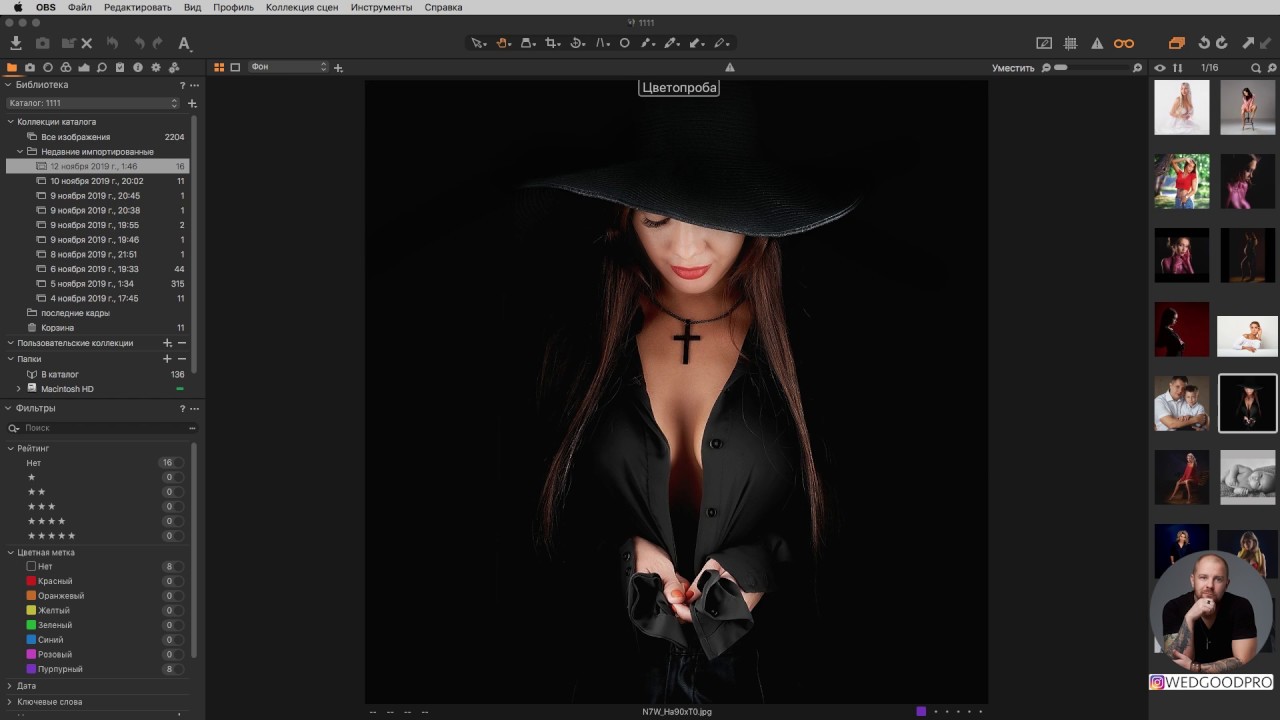Select the father and son thumbnail

pos(1181,403)
